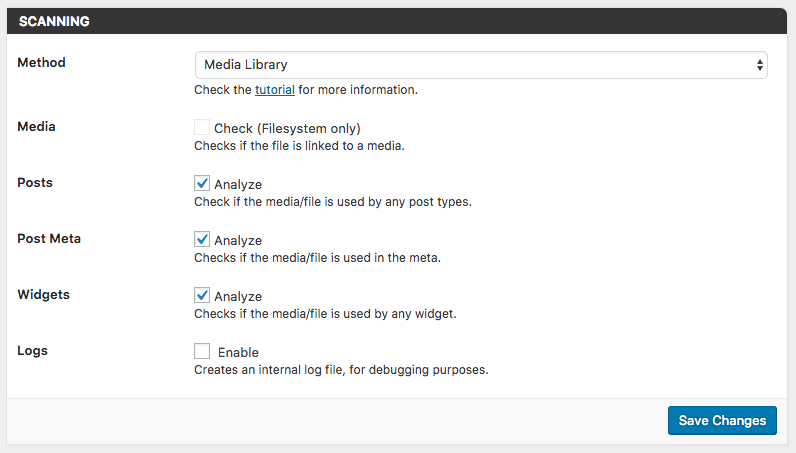Uncheck the Post Meta Analyze checkbox
796x453 pixels.
202,239
